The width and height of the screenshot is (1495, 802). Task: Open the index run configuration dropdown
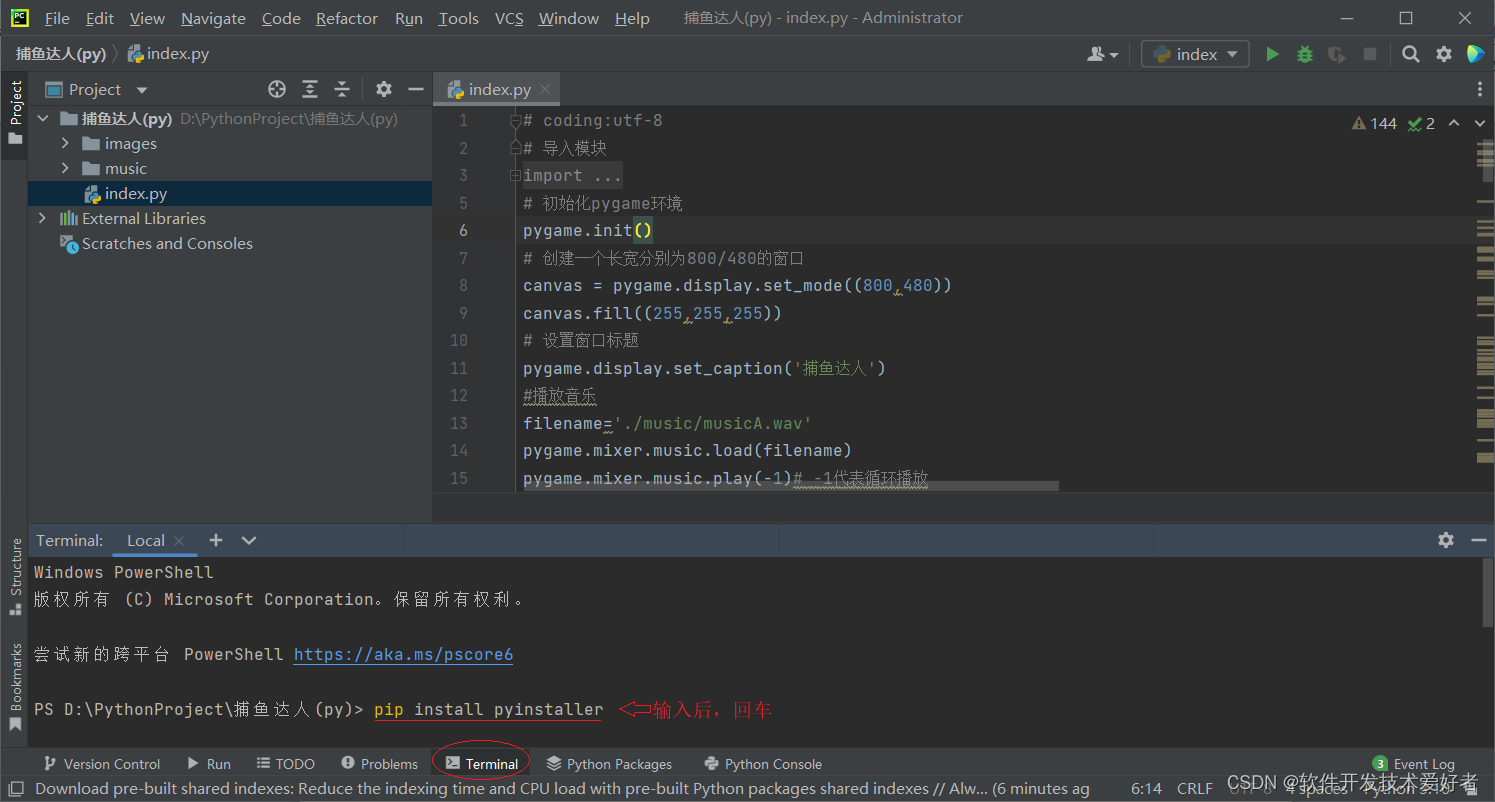(1233, 54)
